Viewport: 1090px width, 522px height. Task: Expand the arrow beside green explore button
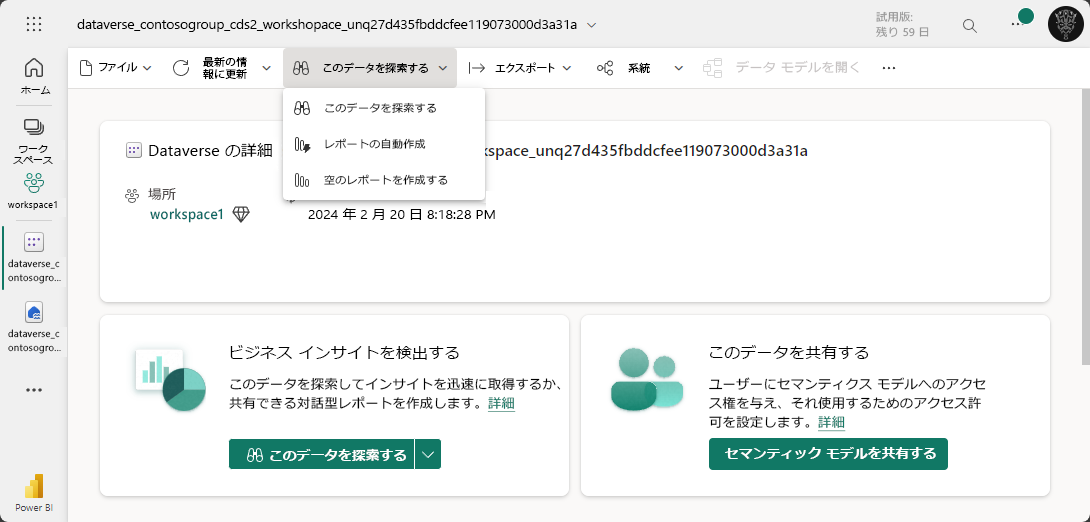pos(428,455)
